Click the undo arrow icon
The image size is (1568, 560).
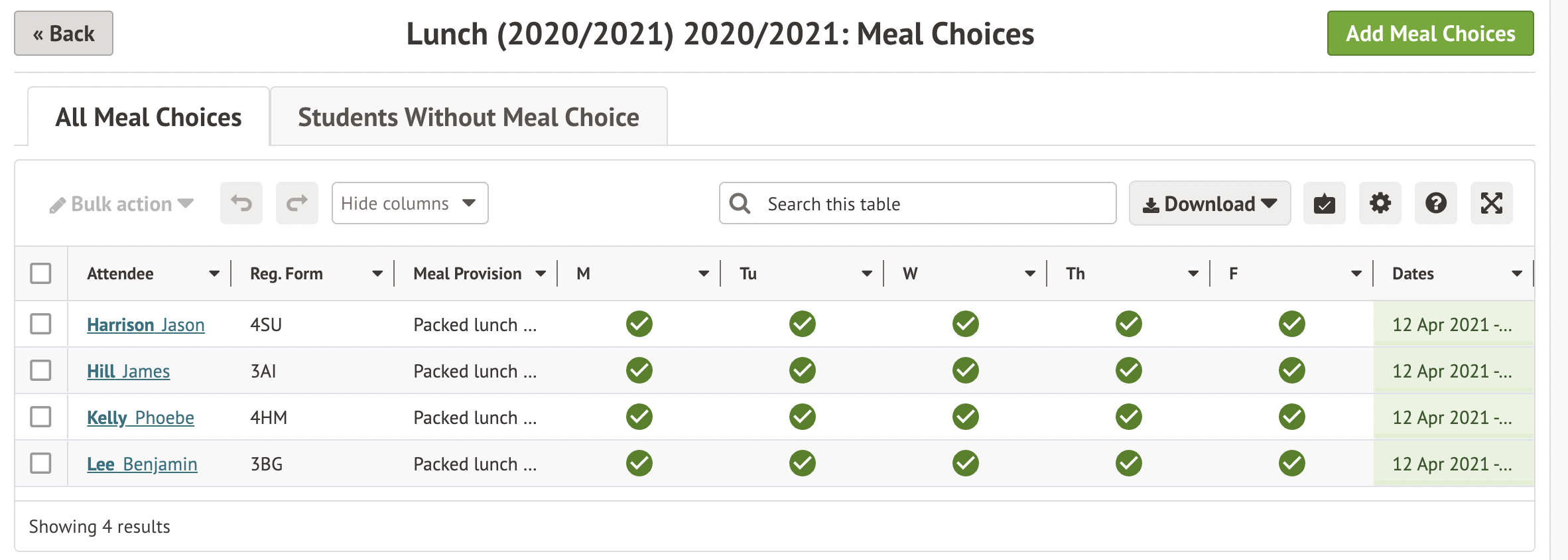click(241, 203)
